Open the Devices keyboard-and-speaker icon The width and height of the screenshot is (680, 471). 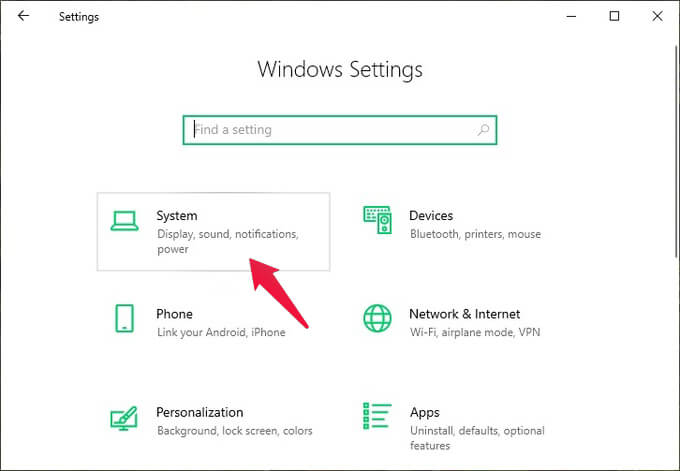tap(377, 220)
